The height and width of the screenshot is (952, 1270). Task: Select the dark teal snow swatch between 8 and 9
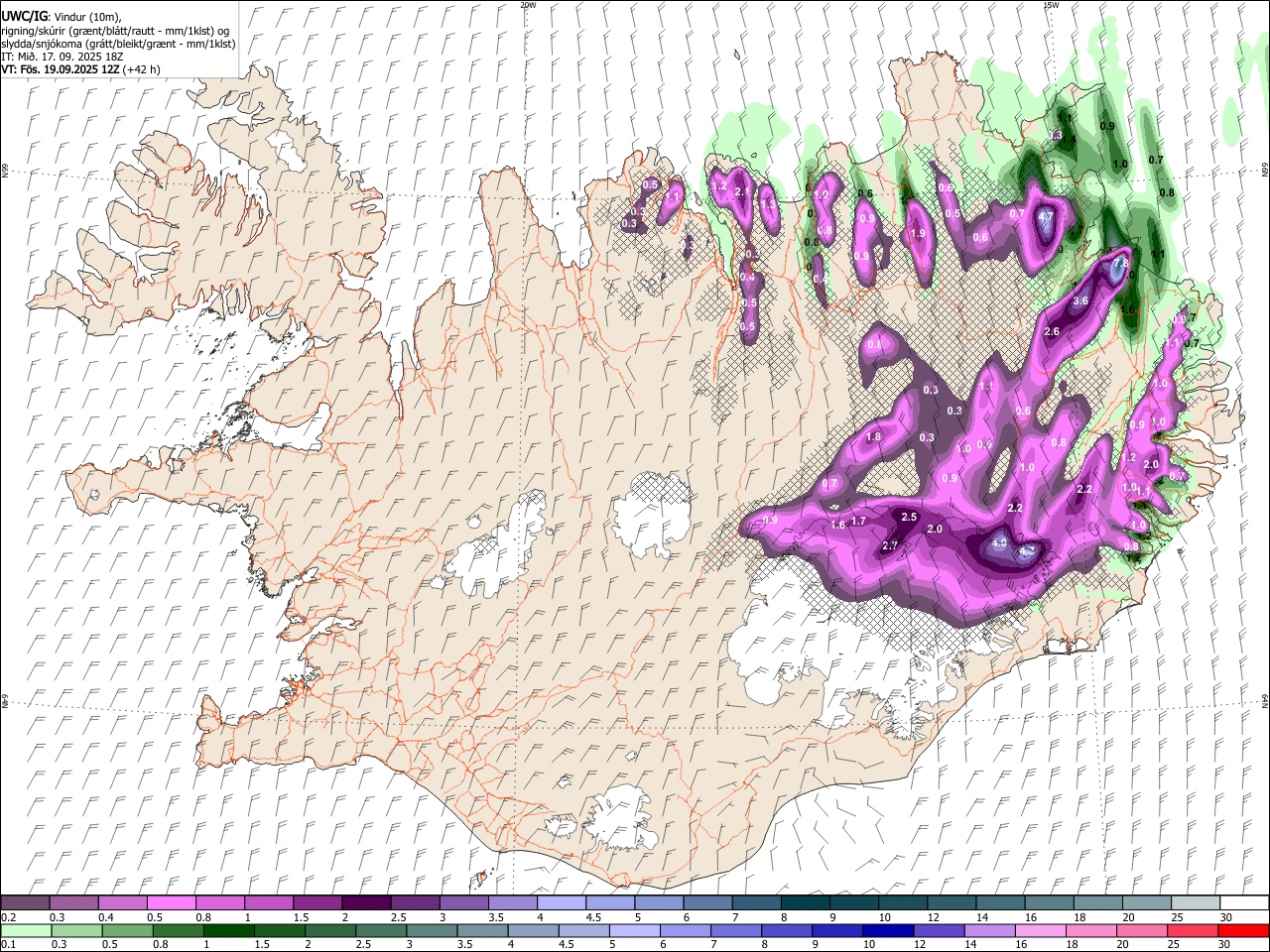tap(805, 902)
